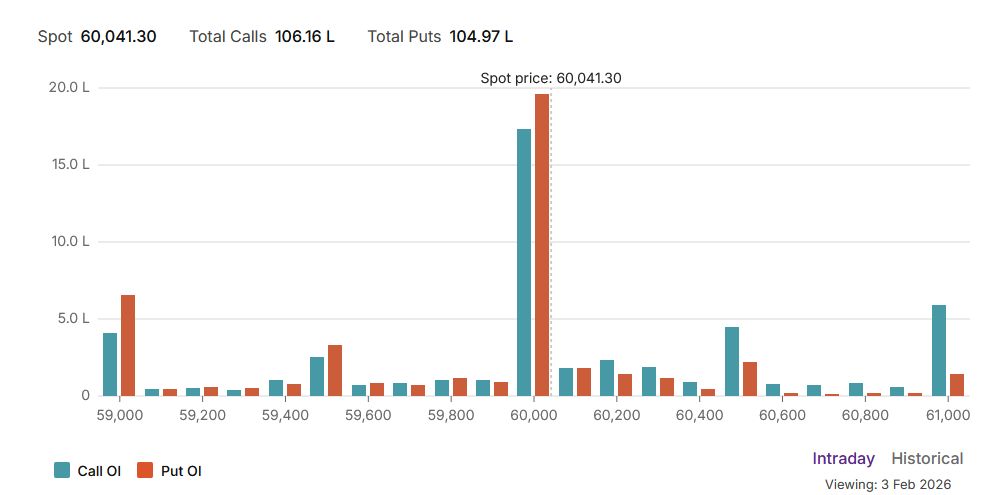The width and height of the screenshot is (1002, 495).
Task: Click the orange Put OI legend swatch
Action: [145, 471]
